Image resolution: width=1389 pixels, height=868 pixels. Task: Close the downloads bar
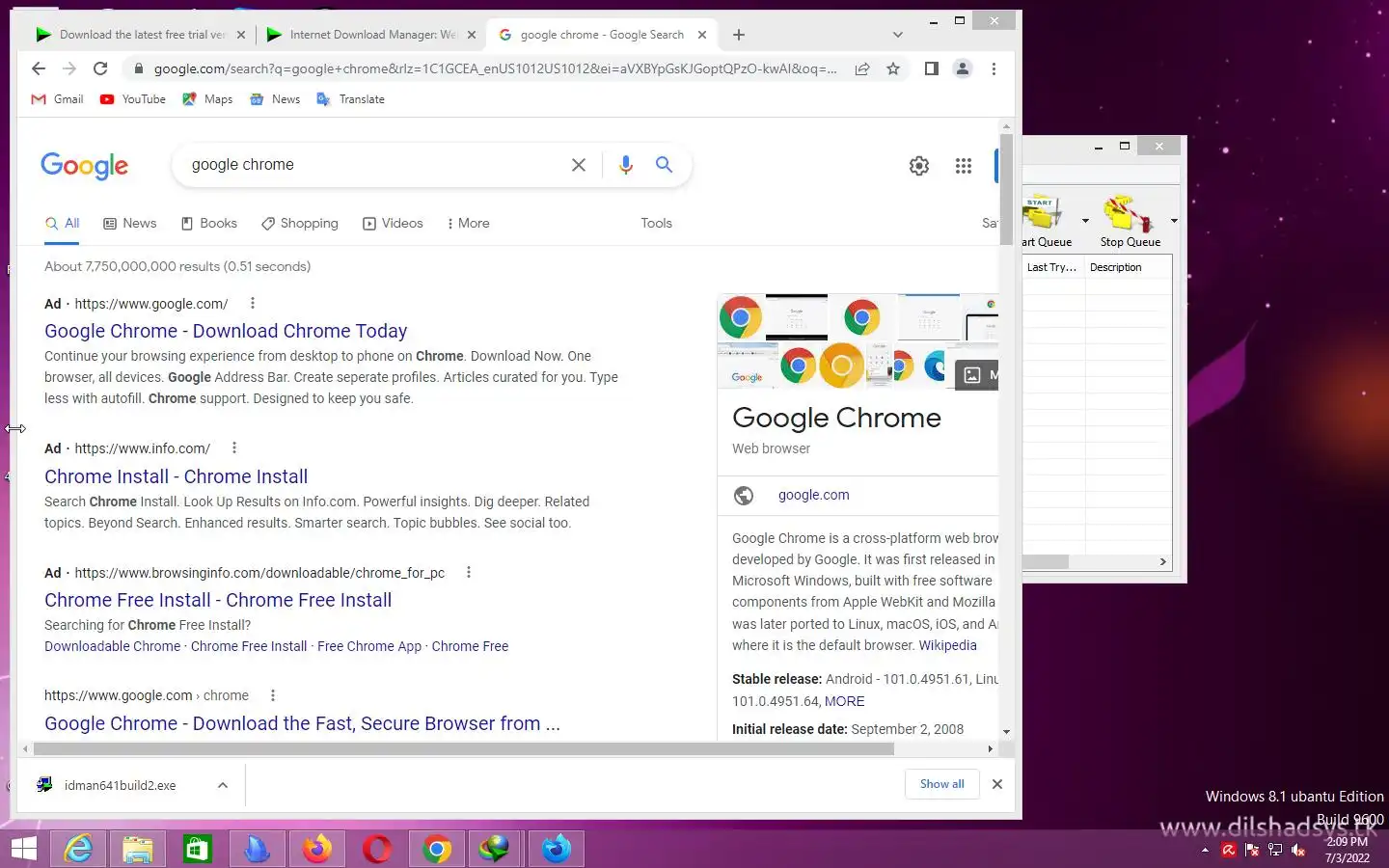click(x=997, y=784)
